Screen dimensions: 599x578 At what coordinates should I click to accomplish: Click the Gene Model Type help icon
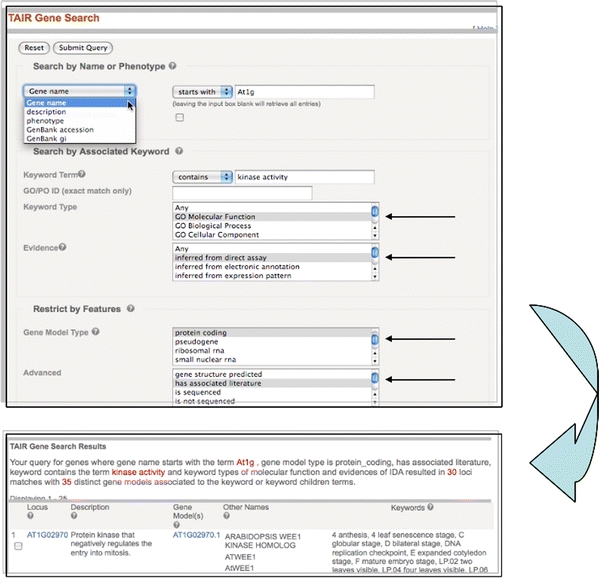(96, 332)
